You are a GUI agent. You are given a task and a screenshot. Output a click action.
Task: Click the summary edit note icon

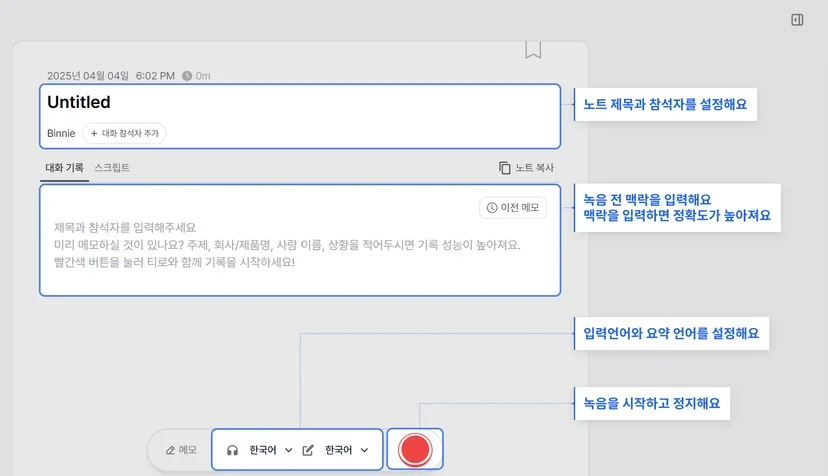tap(308, 450)
